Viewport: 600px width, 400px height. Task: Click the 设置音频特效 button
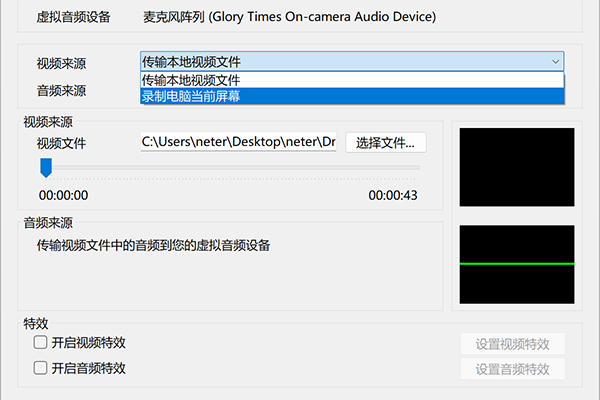tap(512, 369)
